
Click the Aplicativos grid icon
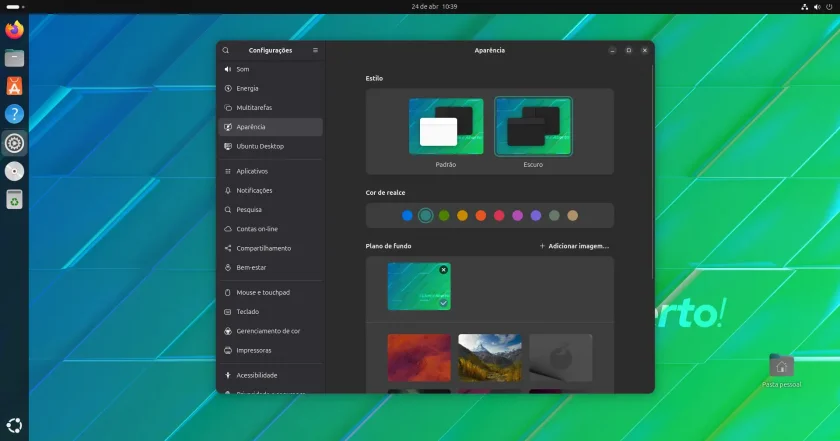[x=228, y=171]
